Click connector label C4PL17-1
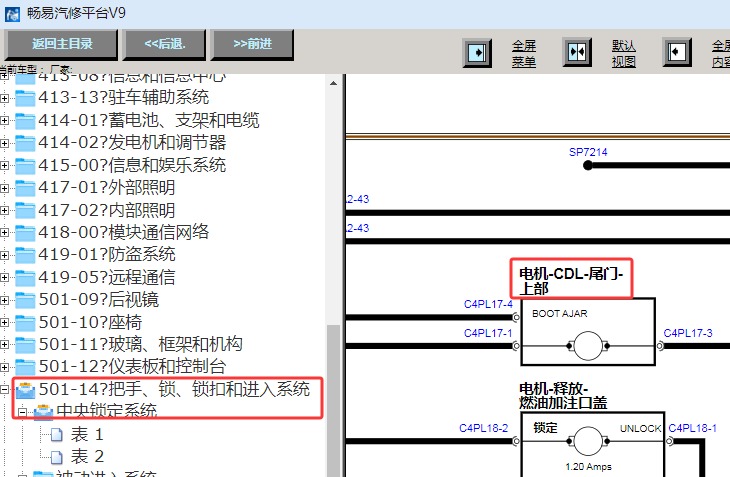 pos(488,333)
